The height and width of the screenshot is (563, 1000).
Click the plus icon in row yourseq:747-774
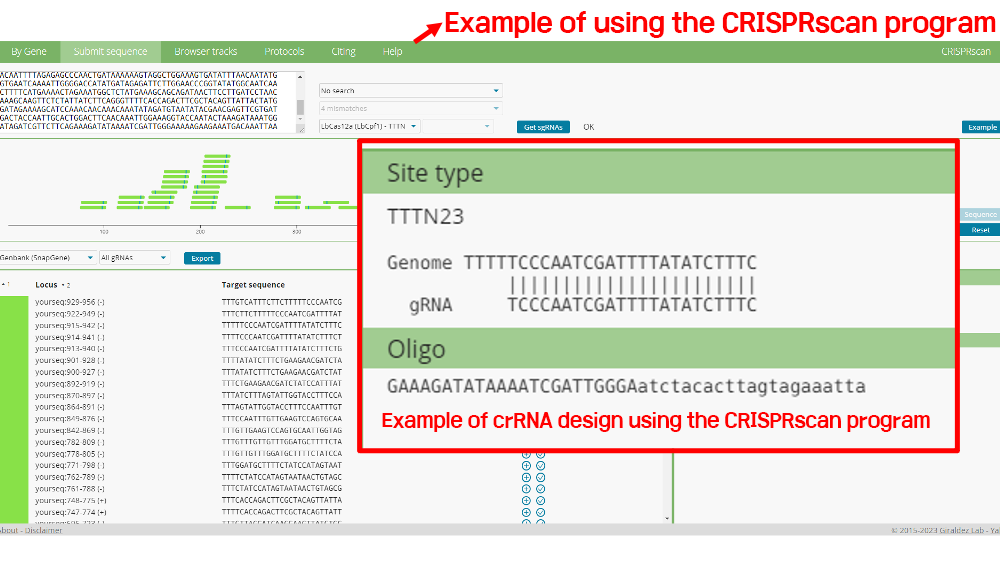[x=526, y=513]
